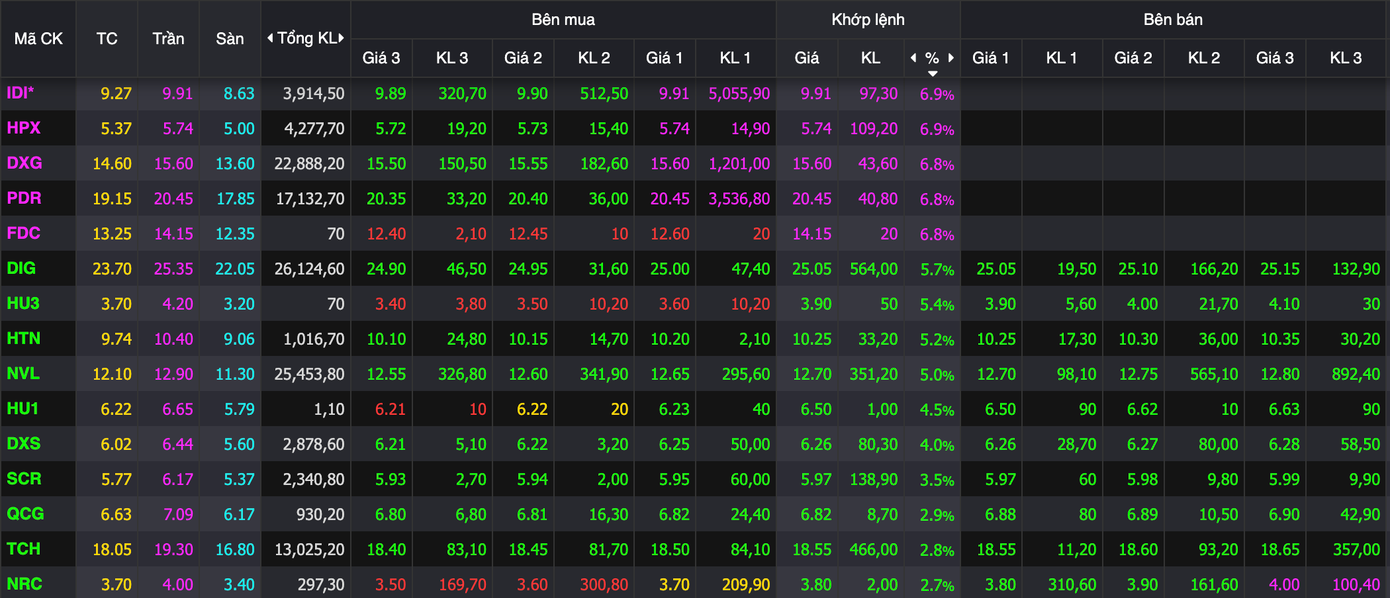Click the TC column header
The image size is (1390, 598).
click(107, 39)
